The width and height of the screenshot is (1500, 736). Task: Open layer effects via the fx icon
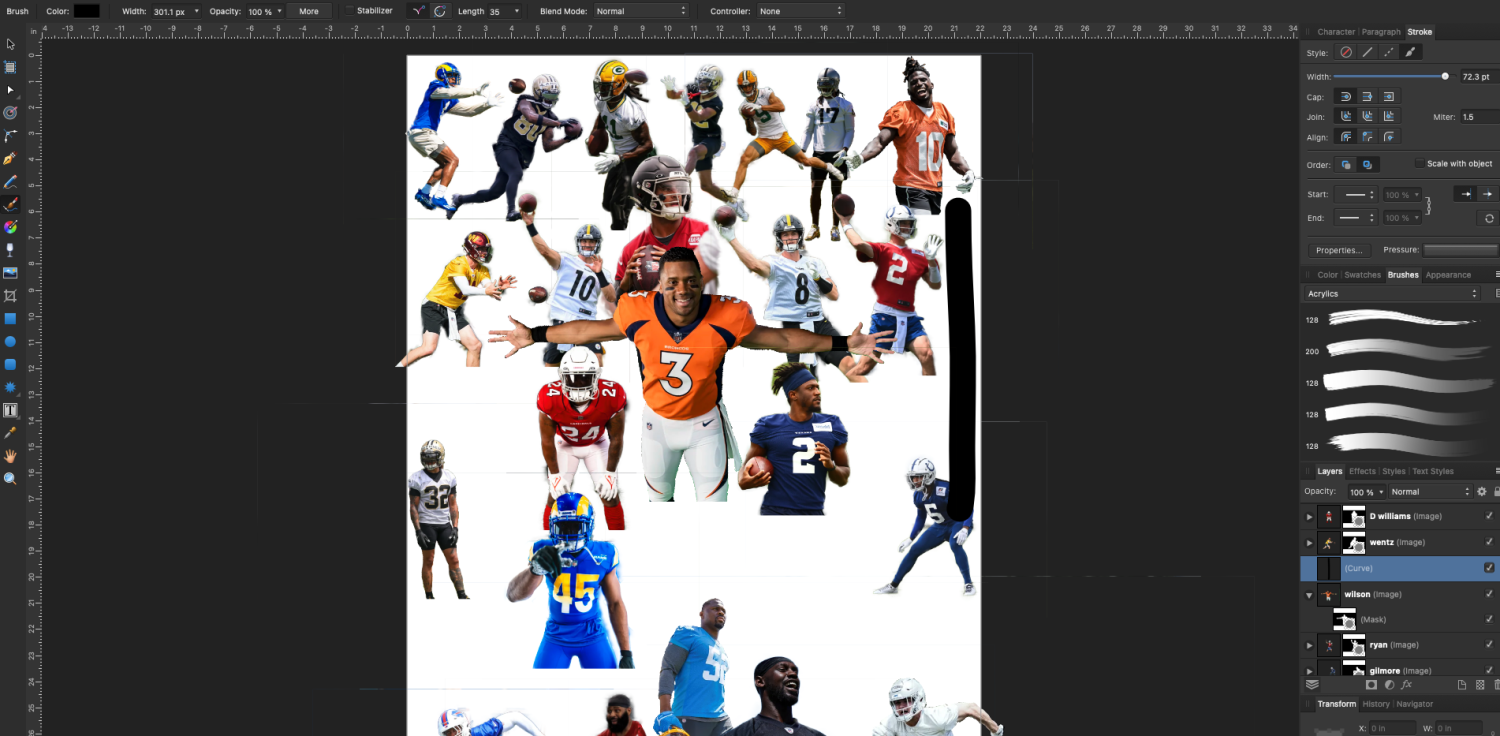click(x=1406, y=684)
